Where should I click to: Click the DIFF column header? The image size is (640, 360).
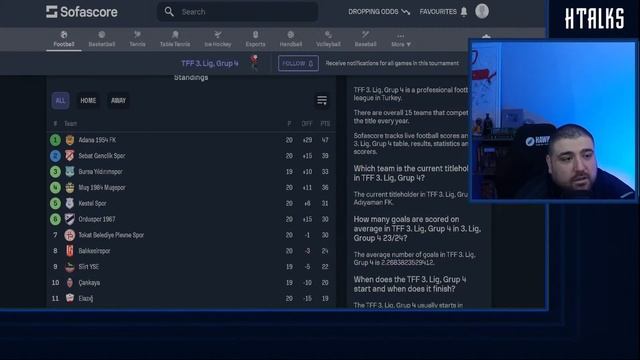[307, 124]
